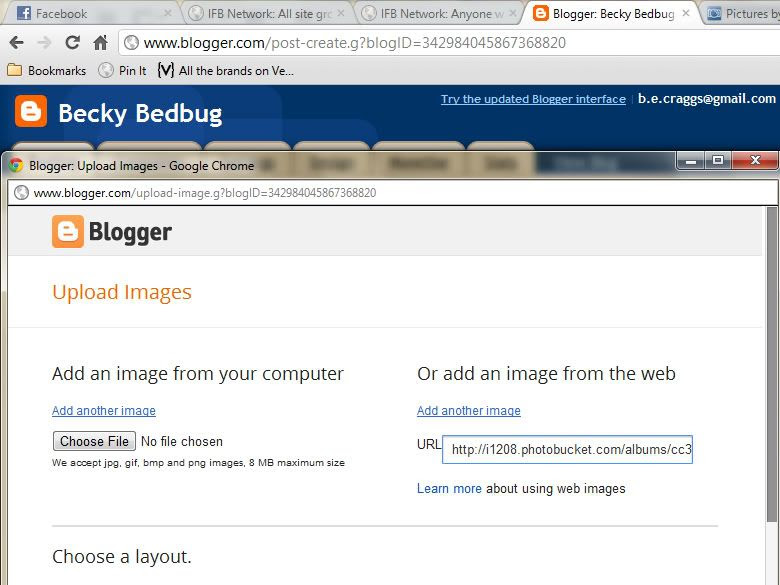Click the upload window vertical scrollbar
This screenshot has width=780, height=585.
tap(772, 365)
